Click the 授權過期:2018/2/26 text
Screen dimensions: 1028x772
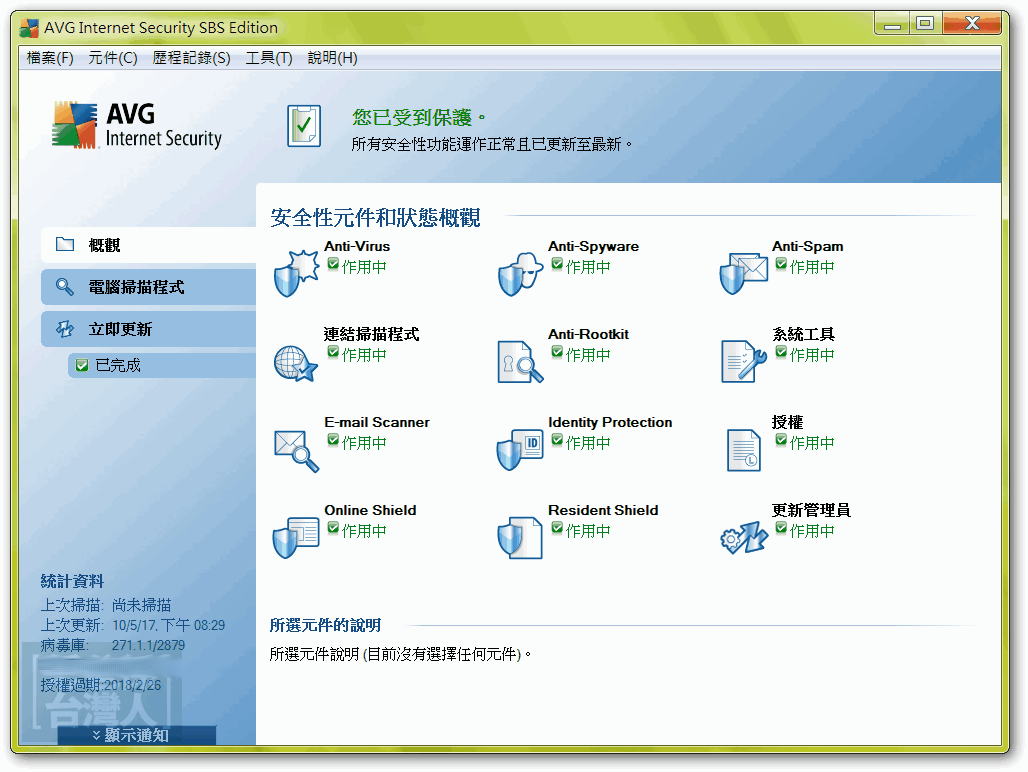click(101, 685)
